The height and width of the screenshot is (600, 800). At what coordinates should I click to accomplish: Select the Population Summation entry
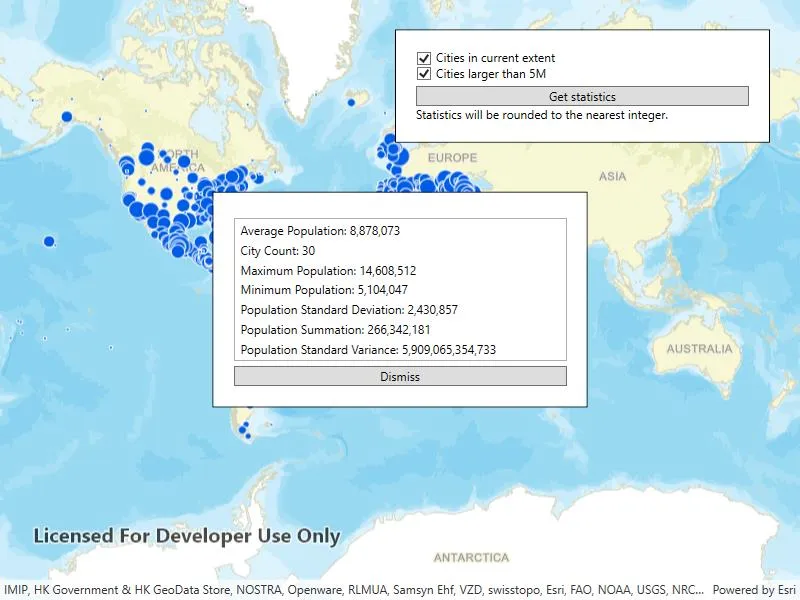coord(400,330)
